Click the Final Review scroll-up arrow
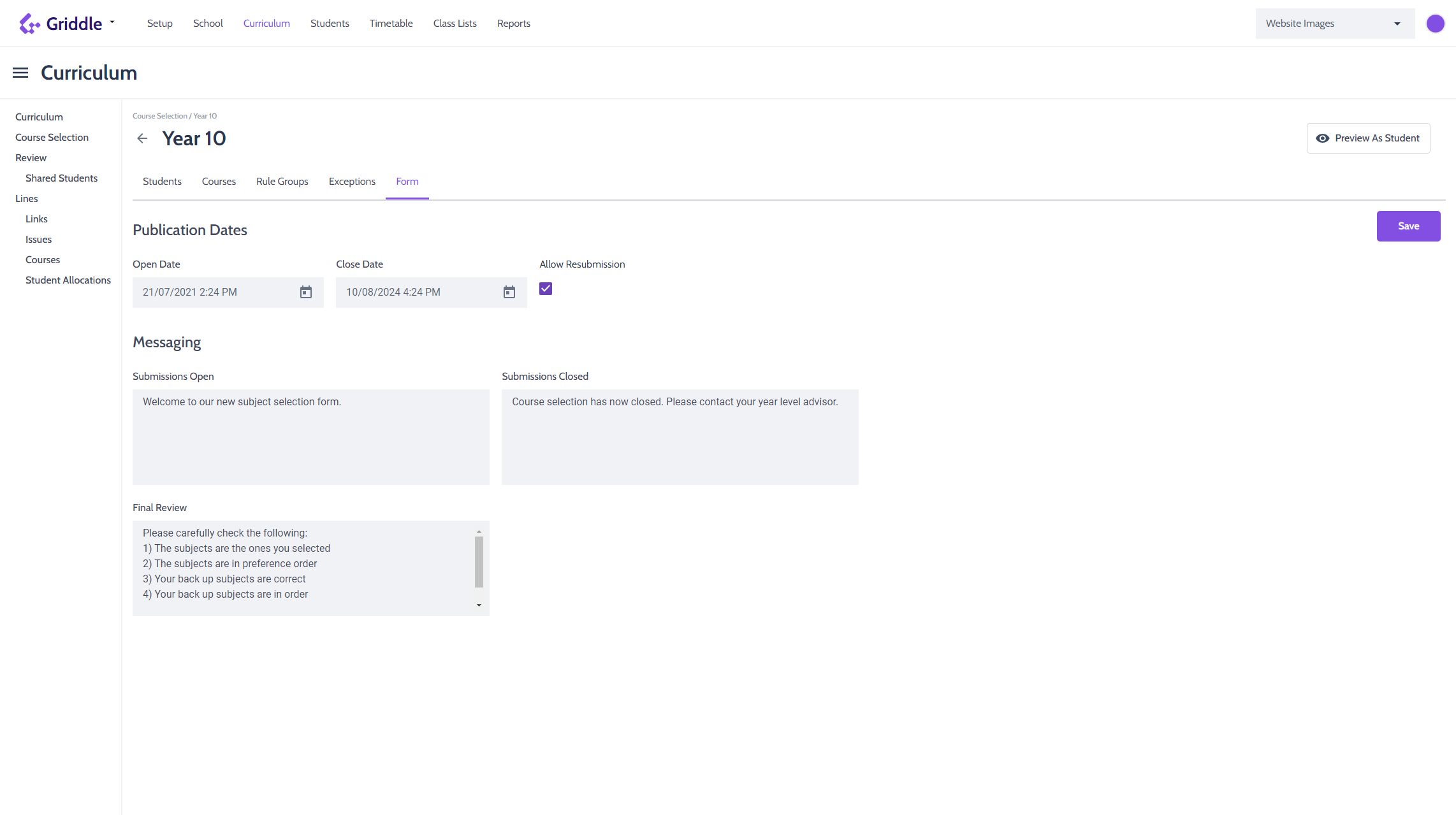 (x=479, y=531)
